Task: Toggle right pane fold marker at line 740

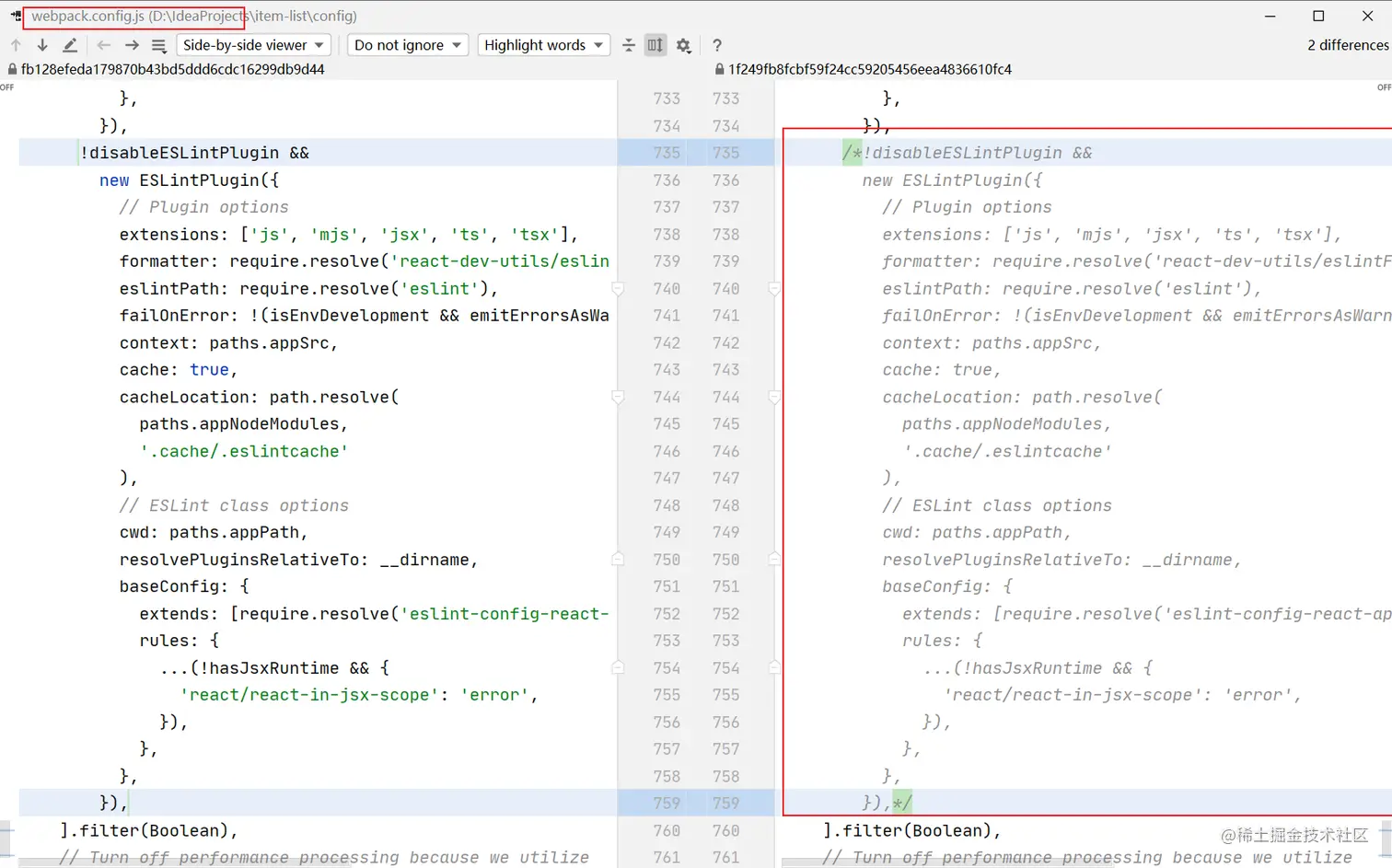Action: (x=774, y=289)
